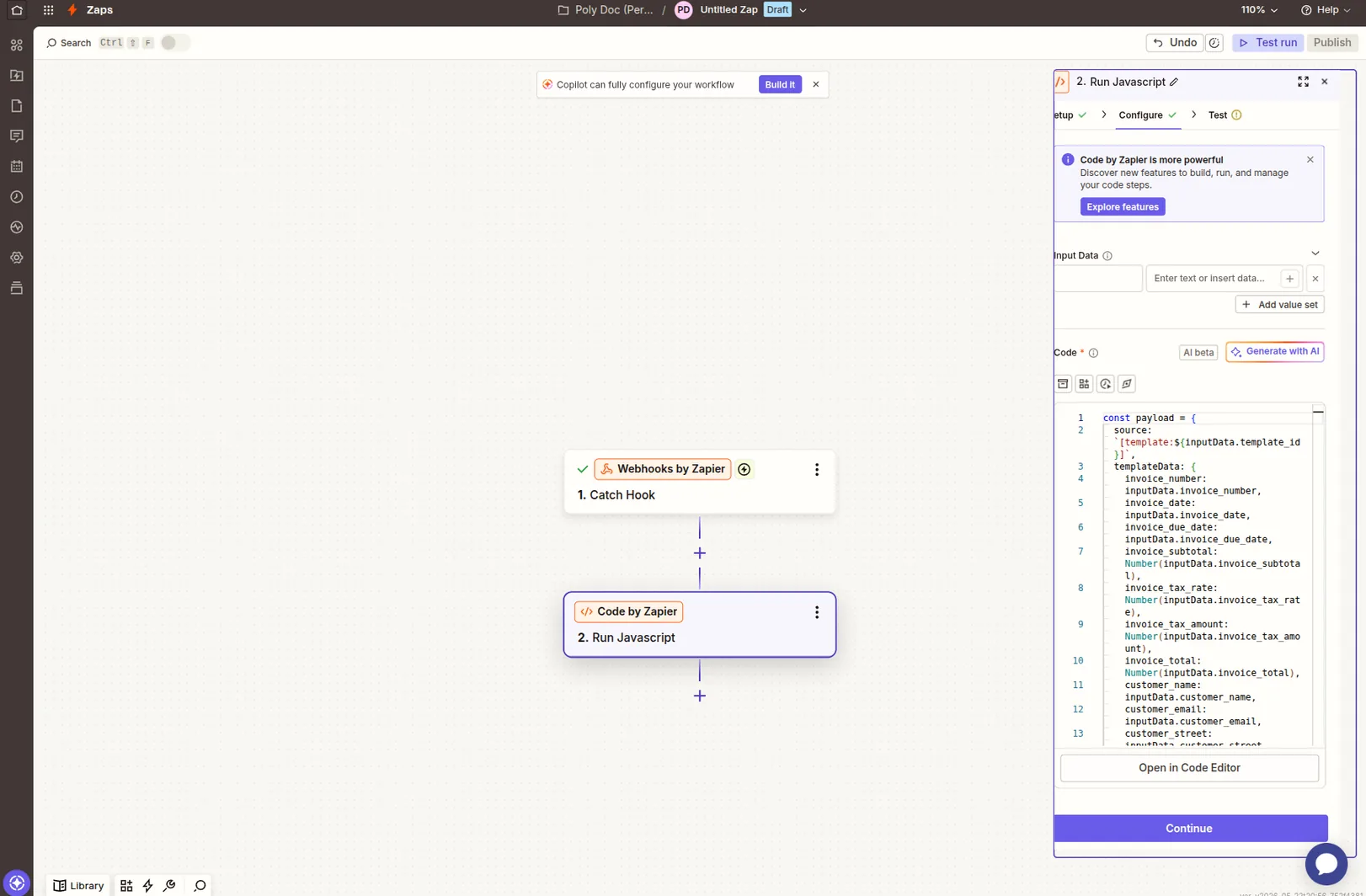Click the clock-play code toolbar icon
The height and width of the screenshot is (896, 1366).
point(1105,384)
